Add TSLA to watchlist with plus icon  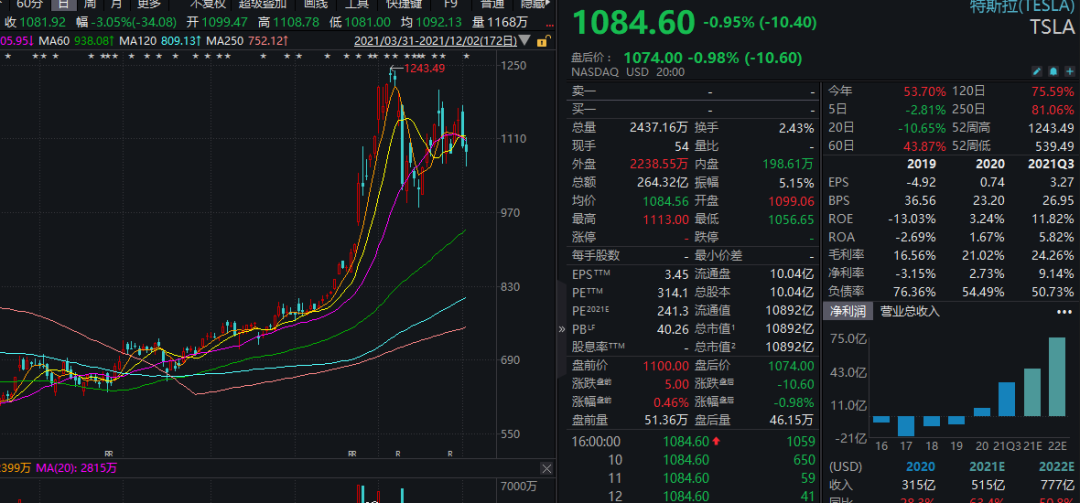(1068, 72)
